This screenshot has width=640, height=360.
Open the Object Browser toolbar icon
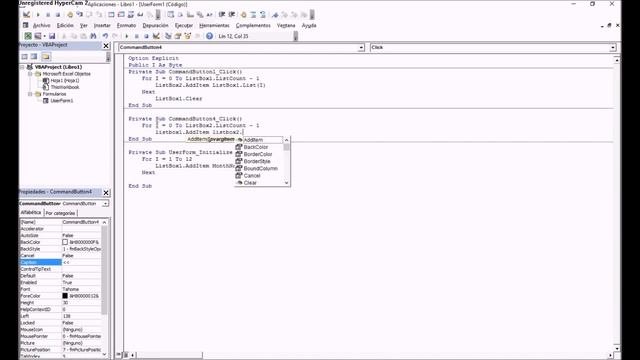pyautogui.click(x=187, y=36)
